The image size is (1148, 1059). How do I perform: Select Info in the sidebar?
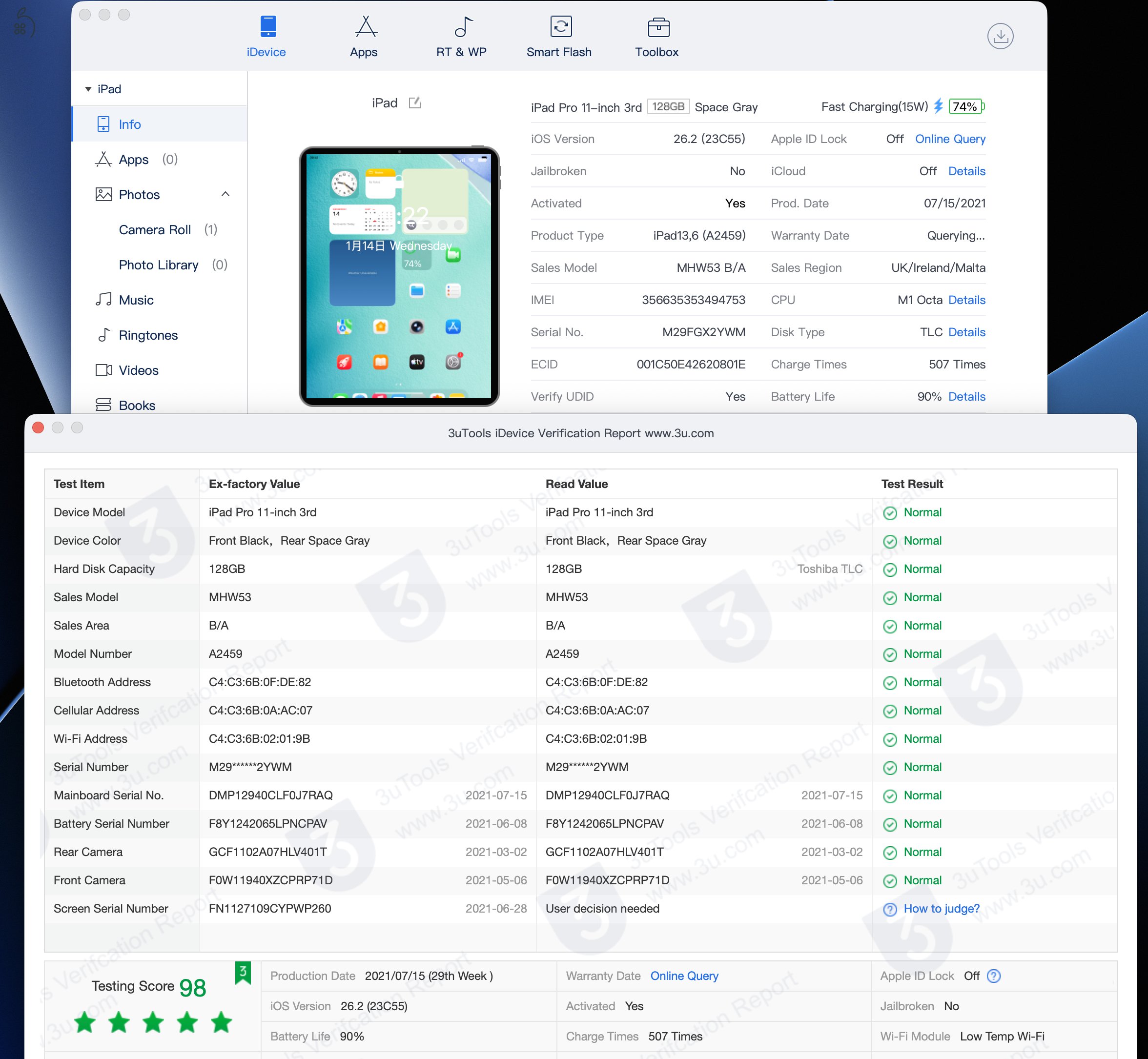click(x=129, y=124)
